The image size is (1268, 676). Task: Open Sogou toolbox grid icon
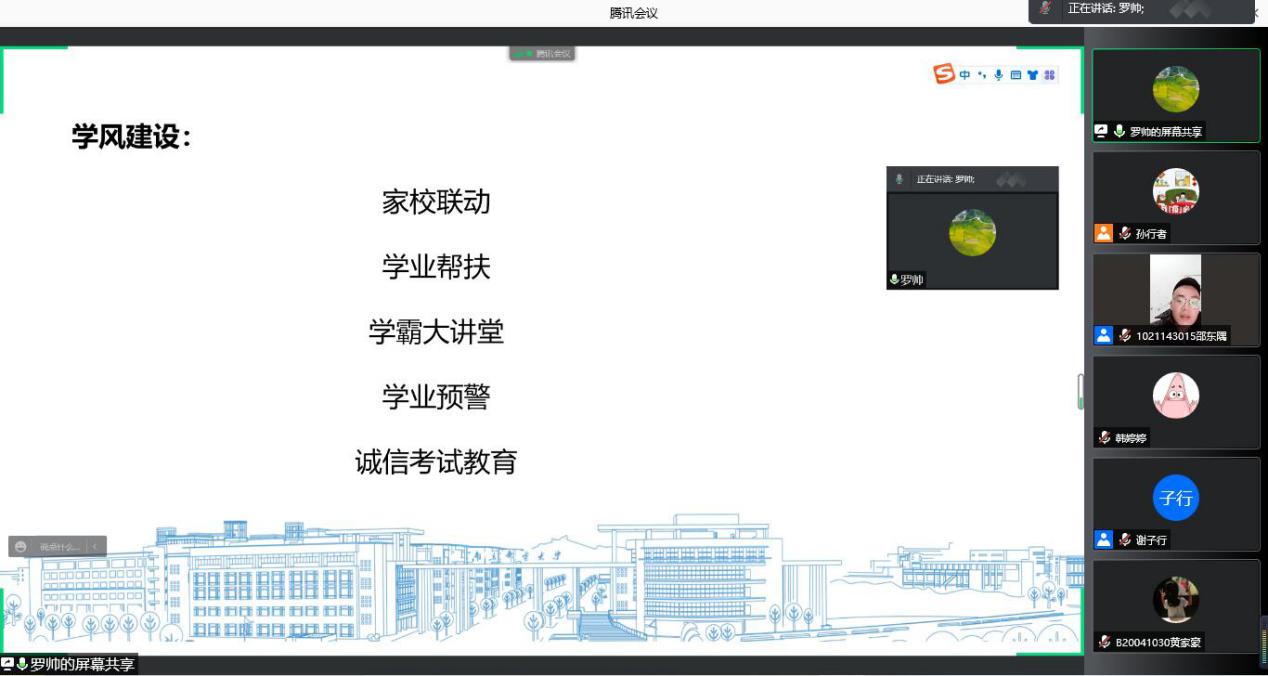pyautogui.click(x=1049, y=75)
